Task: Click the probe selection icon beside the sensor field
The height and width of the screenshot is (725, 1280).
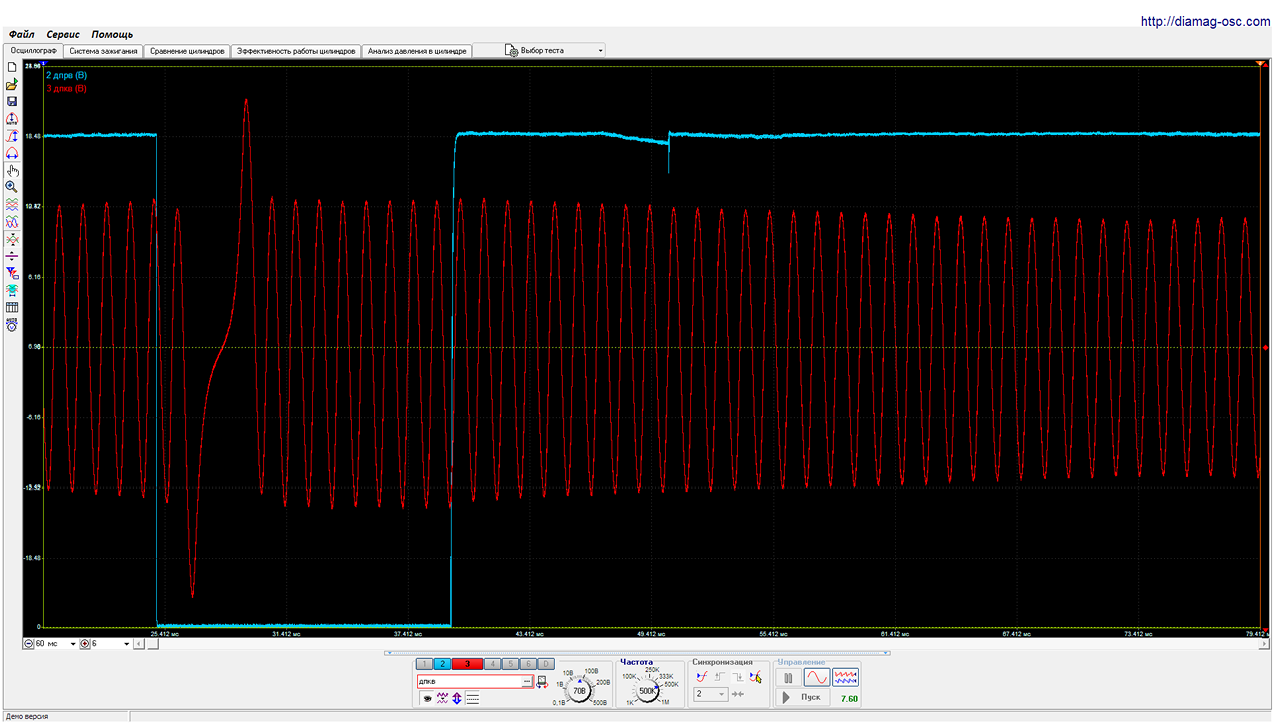Action: point(541,681)
